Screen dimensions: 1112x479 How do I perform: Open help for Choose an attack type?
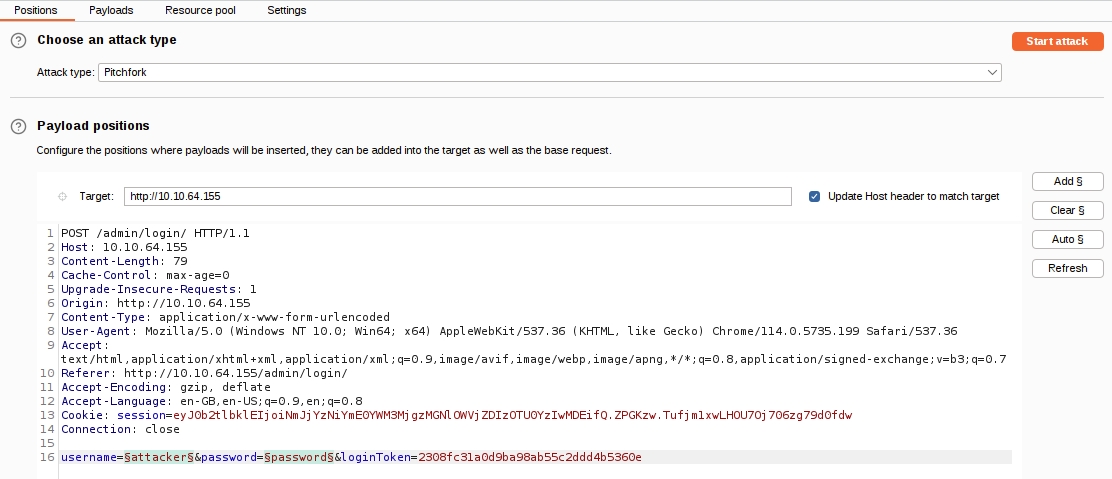tap(18, 41)
